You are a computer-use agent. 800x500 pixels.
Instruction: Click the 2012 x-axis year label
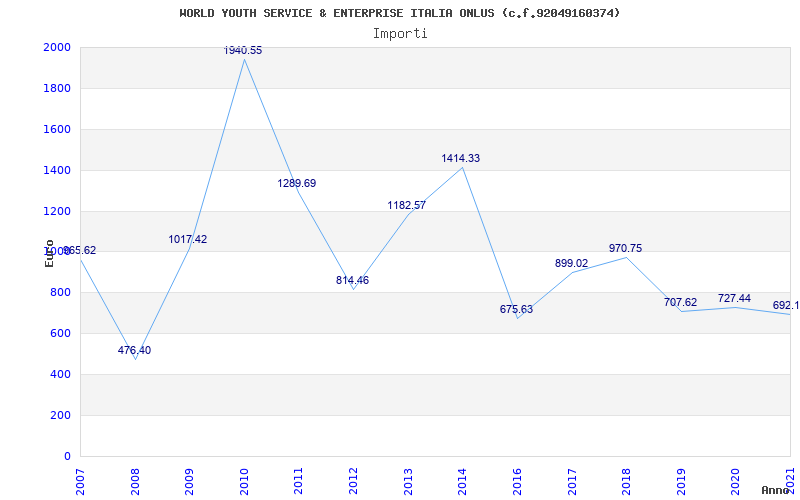pos(353,481)
